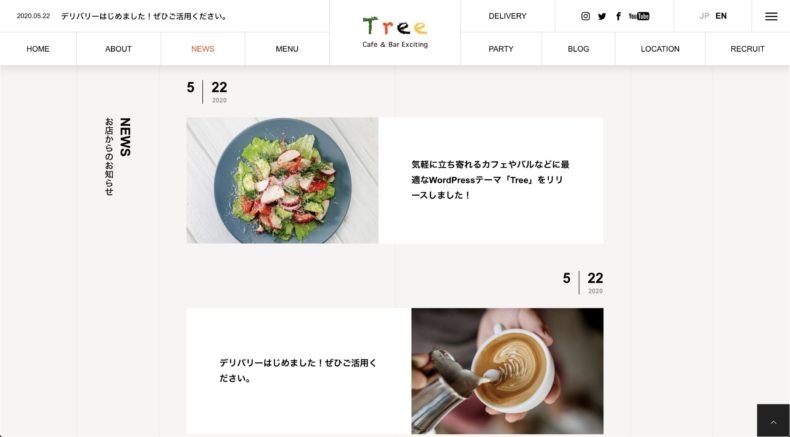Go to the HOME page
This screenshot has width=790, height=437.
tap(38, 49)
